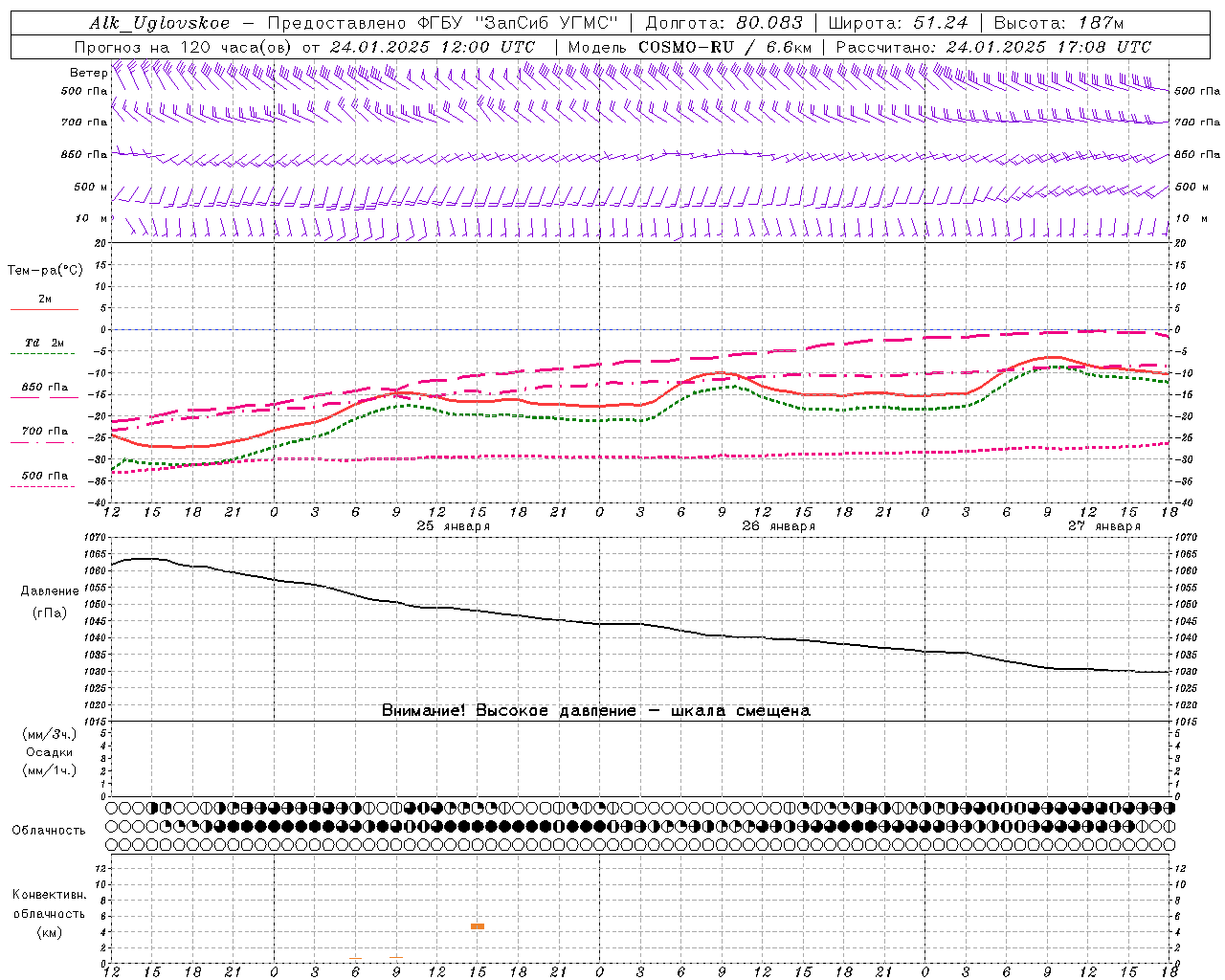The image size is (1225, 980).
Task: Select the '(мм/3ч.)' units label
Action: coord(49,734)
